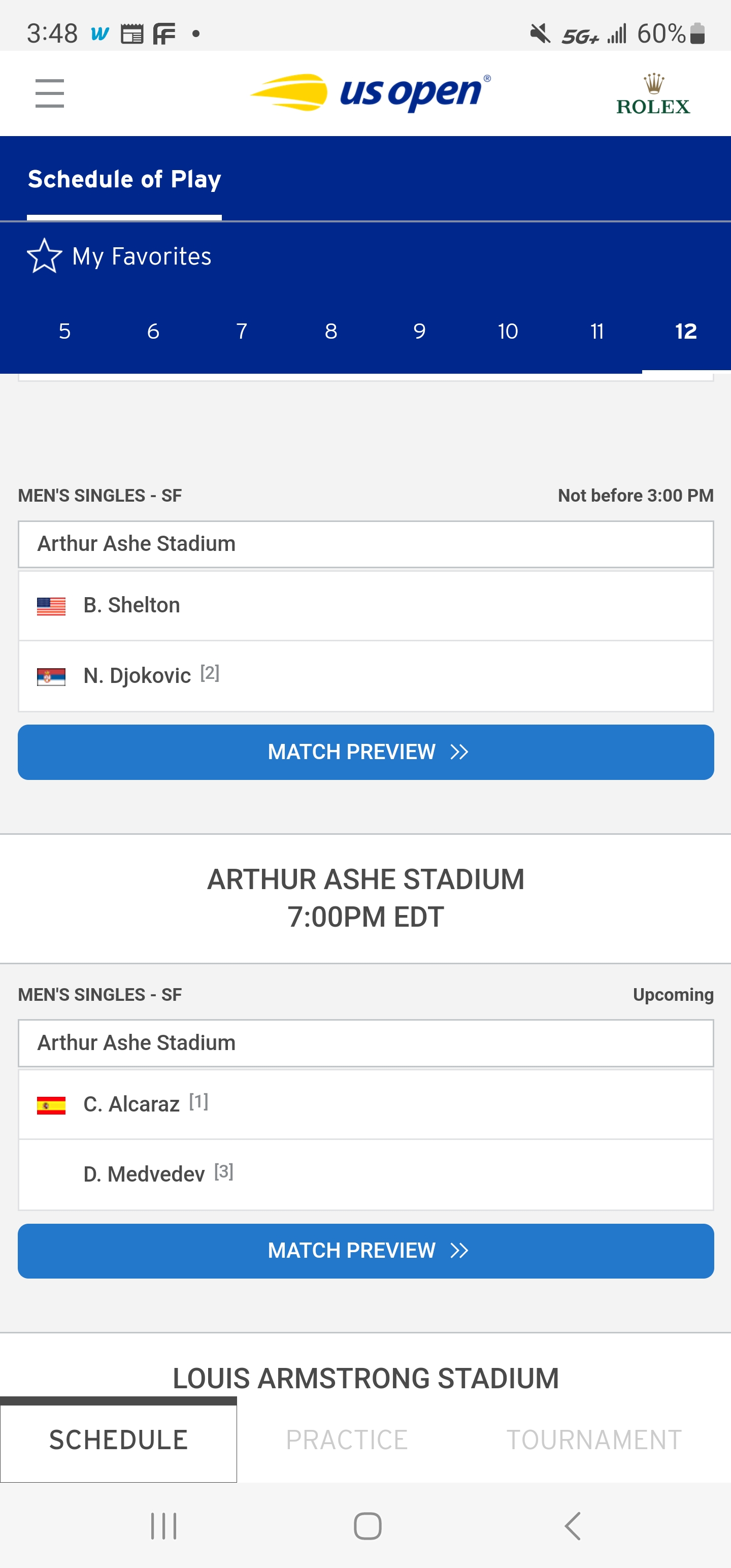
Task: Open the Tournament bottom tab
Action: pyautogui.click(x=594, y=1440)
